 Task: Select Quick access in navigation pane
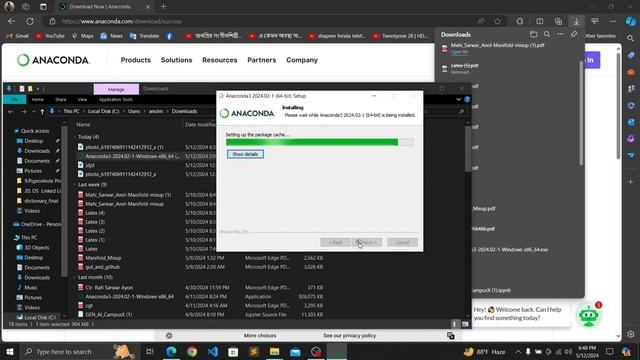tap(35, 131)
